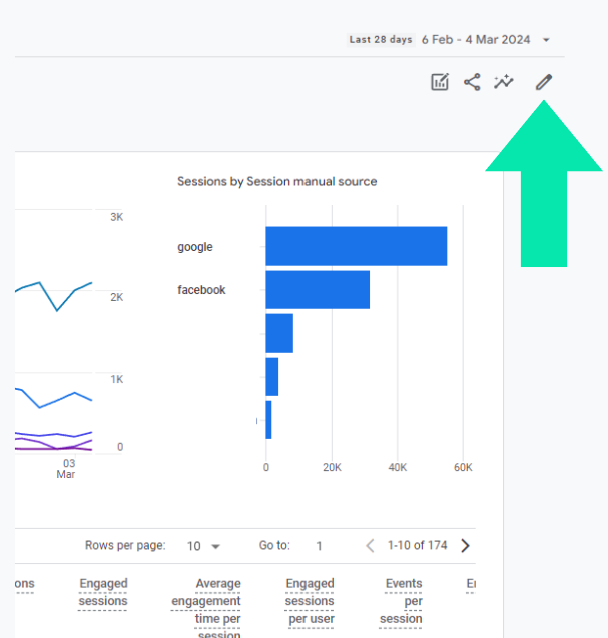Go to previous page of table results
This screenshot has height=638, width=608.
click(x=370, y=546)
